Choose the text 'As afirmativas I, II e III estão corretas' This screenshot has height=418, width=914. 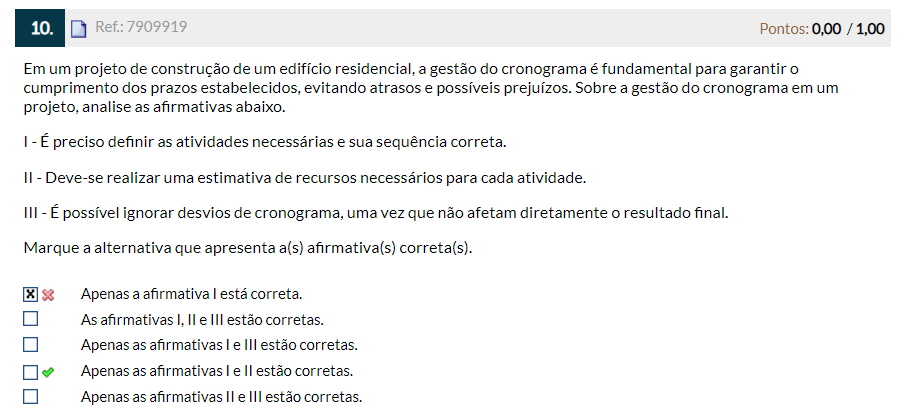click(x=202, y=320)
